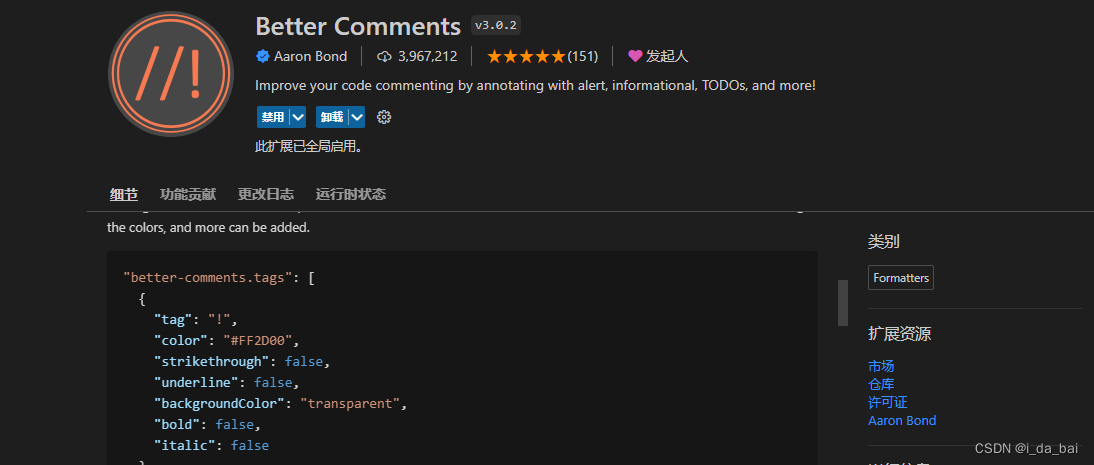Click the Better Comments title
The image size is (1094, 465).
(x=358, y=26)
